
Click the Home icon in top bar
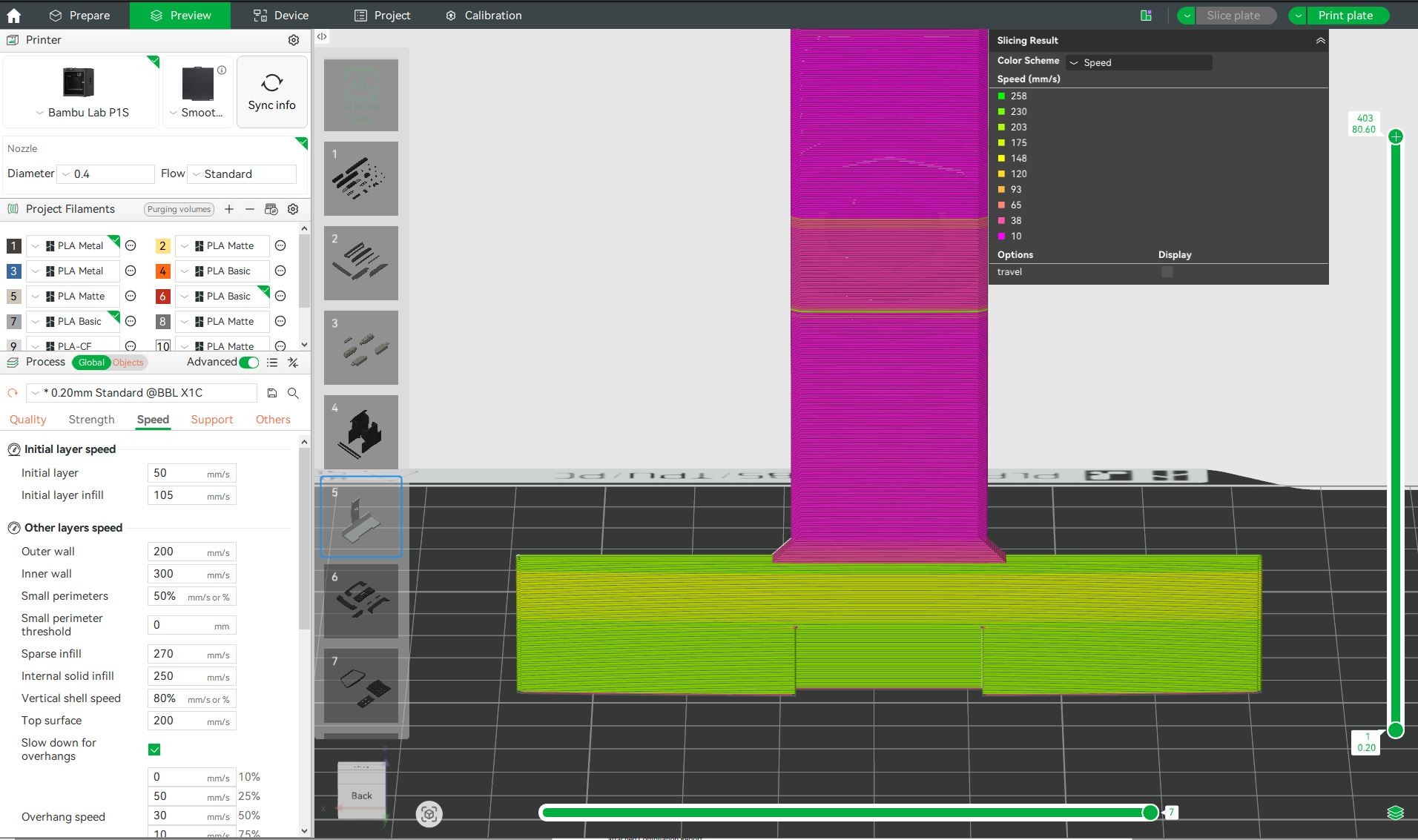tap(13, 16)
